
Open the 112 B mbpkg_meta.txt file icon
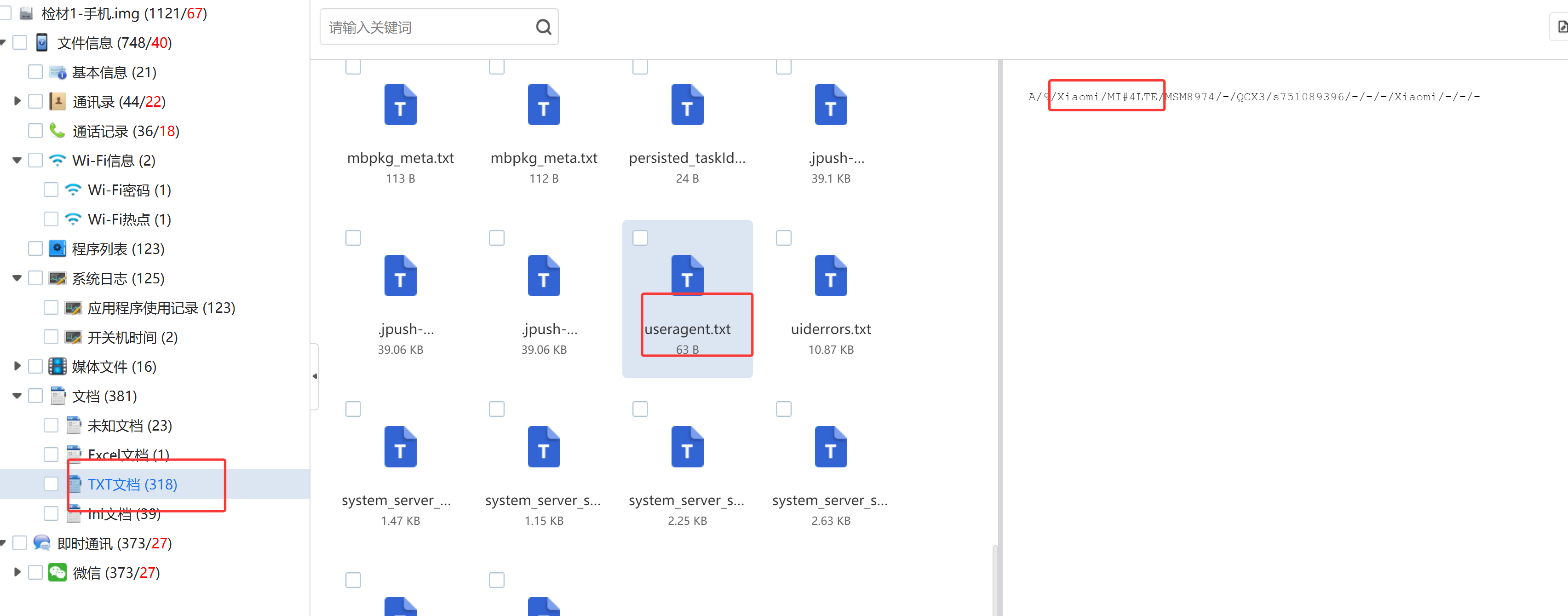544,104
